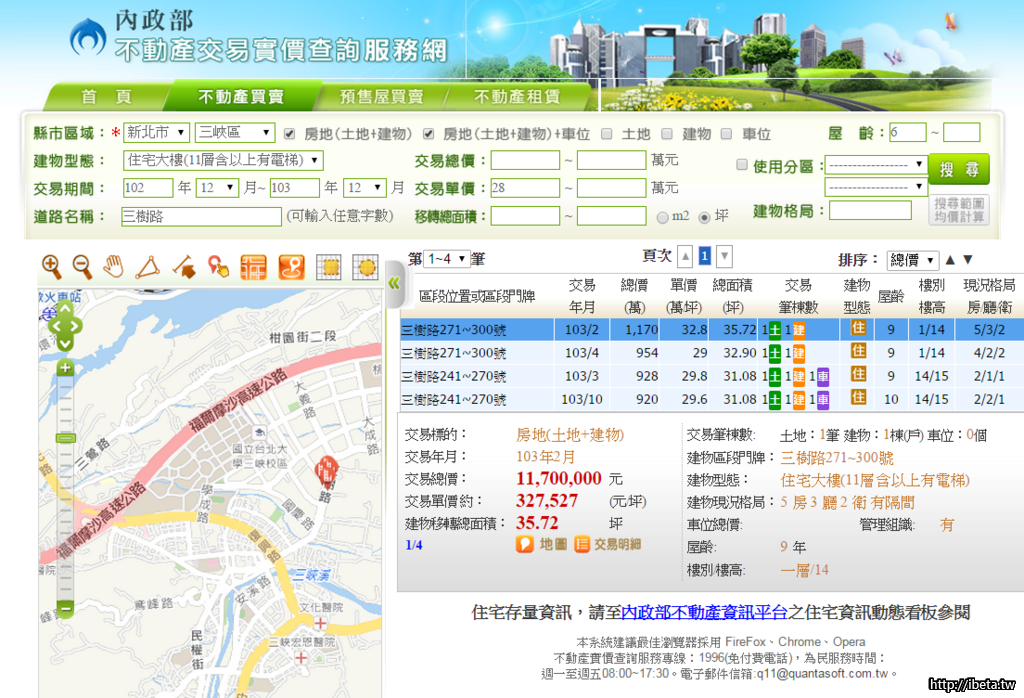Expand the 排序 總價 sort dropdown
Screen dimensions: 1024x698
point(912,260)
